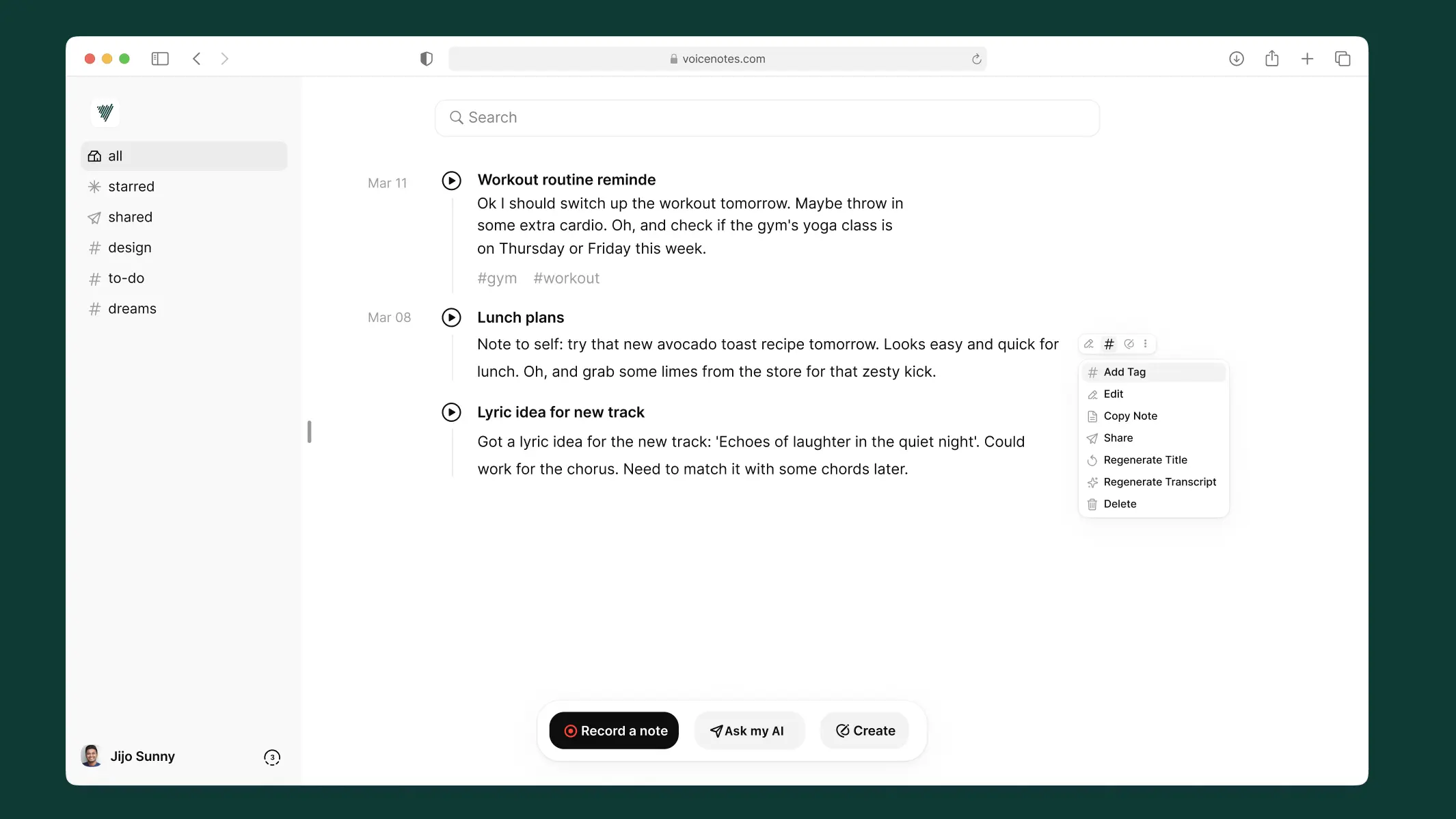Click the sidebar resize handle
Screen dimensions: 1456x819
309,432
